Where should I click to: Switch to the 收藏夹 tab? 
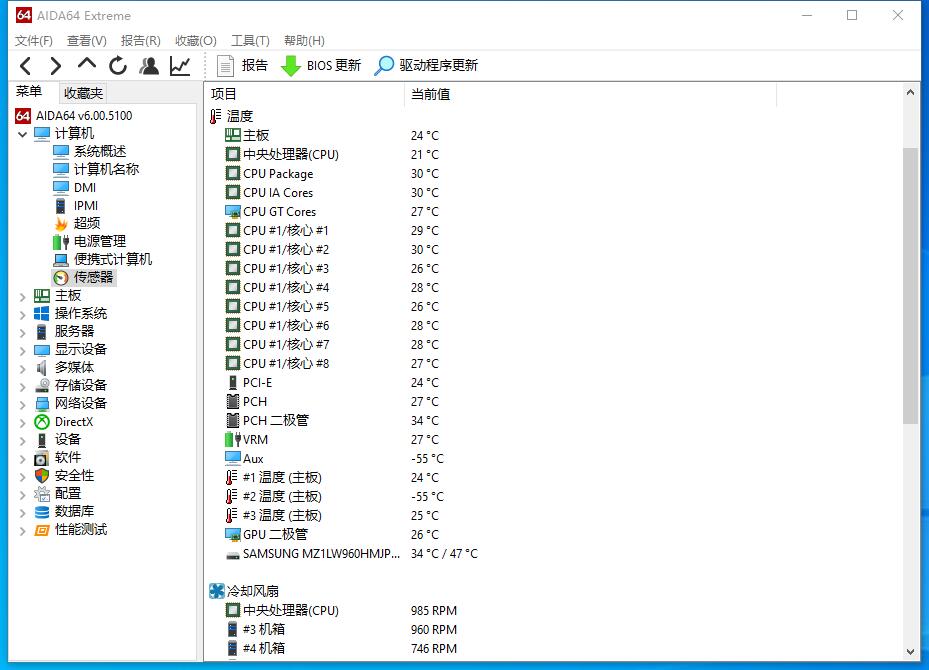tap(83, 93)
